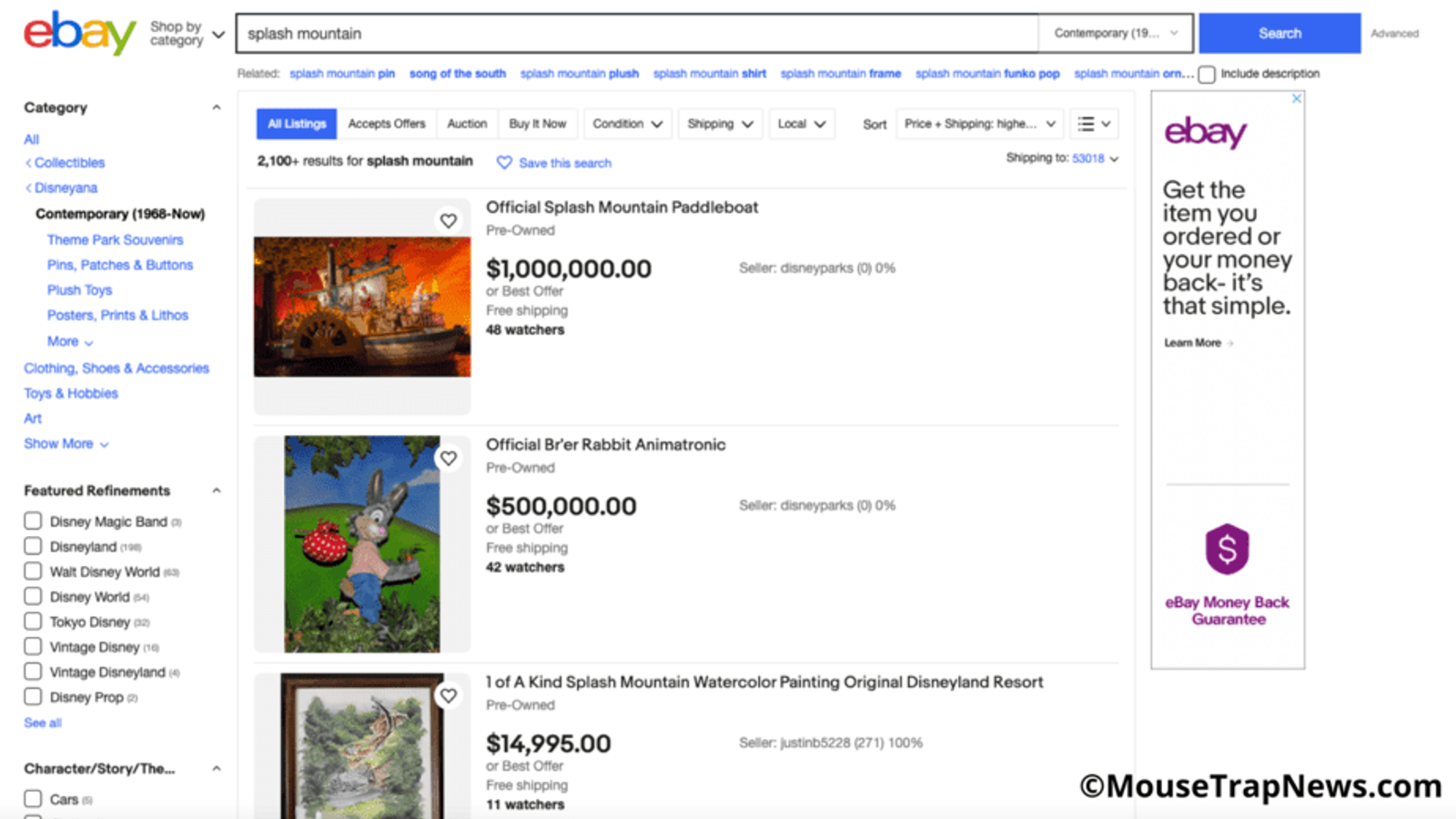Click Learn More in the ad

1198,343
